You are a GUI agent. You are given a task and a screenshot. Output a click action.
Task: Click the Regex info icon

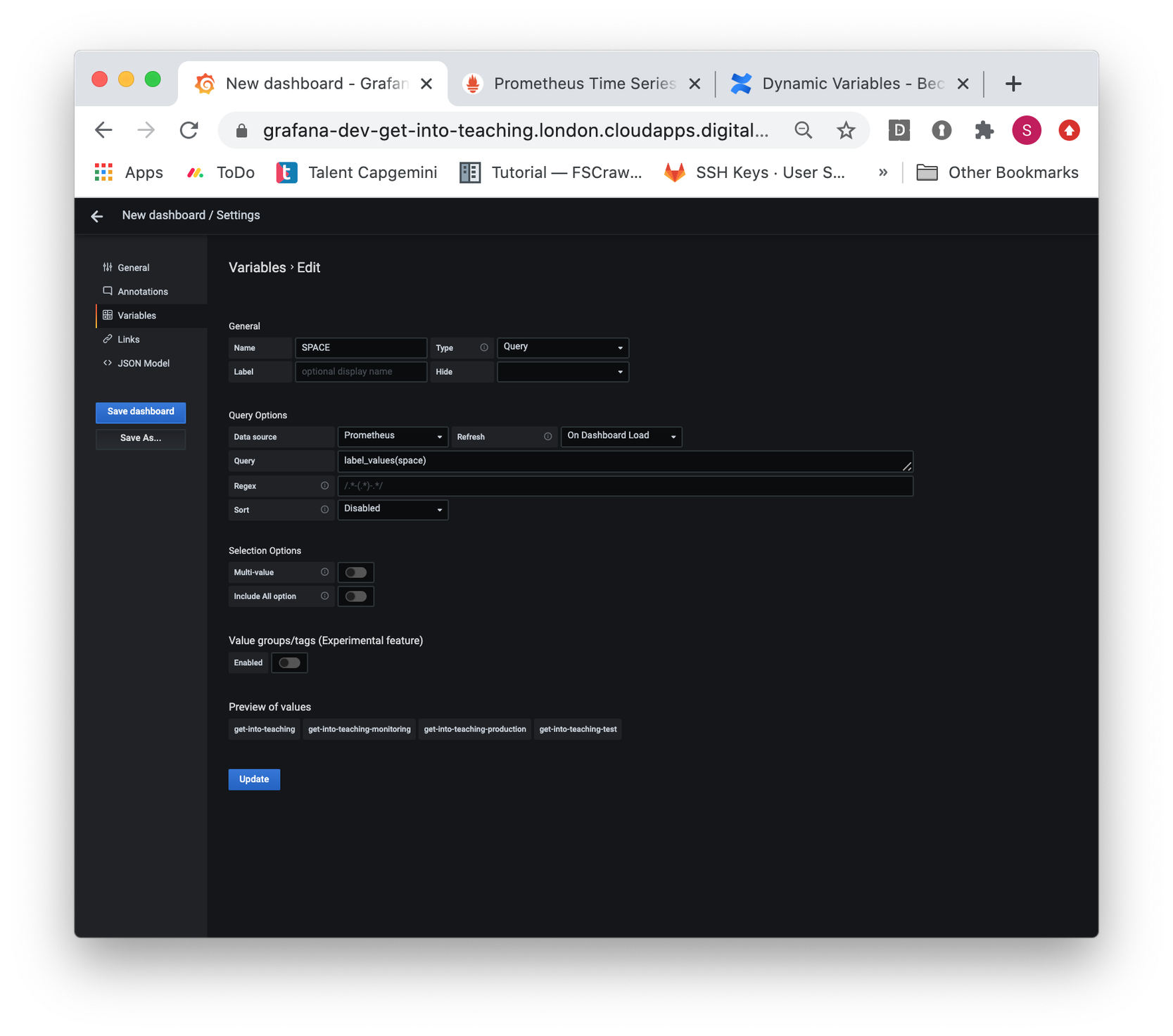[324, 486]
